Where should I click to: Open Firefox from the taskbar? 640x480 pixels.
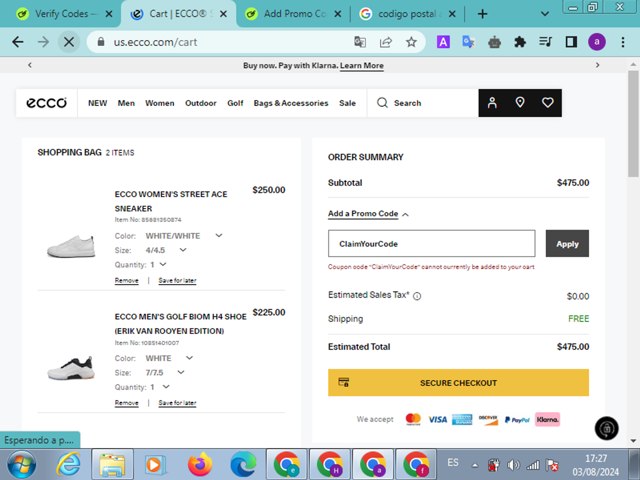200,464
